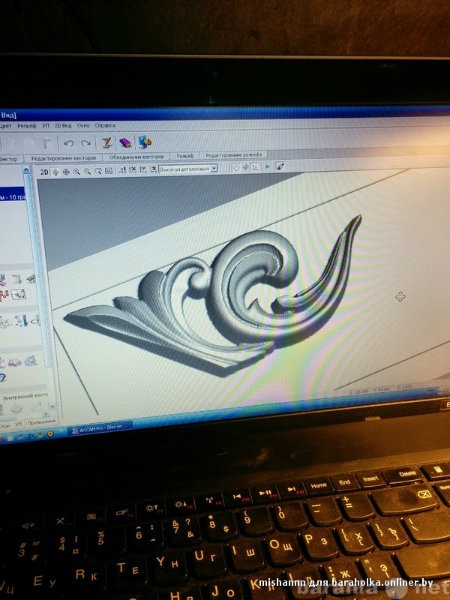Click the Undo arrow icon
Screen dimensions: 450x600
(x=69, y=143)
